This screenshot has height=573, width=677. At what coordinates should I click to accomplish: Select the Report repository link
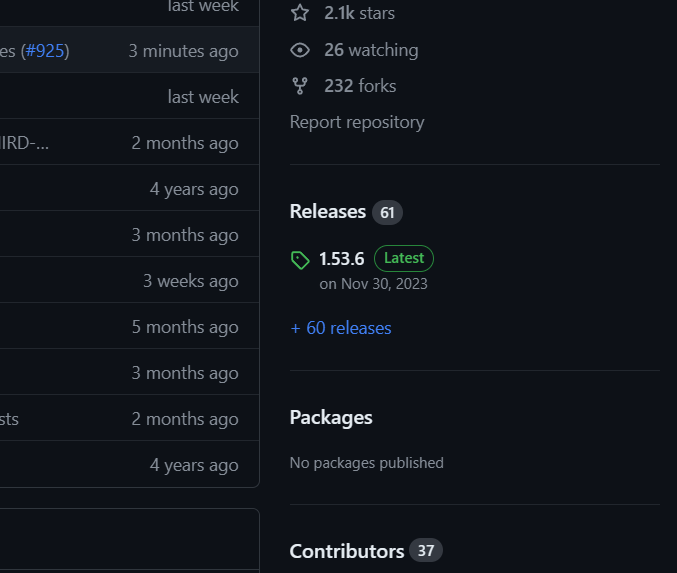pos(357,122)
